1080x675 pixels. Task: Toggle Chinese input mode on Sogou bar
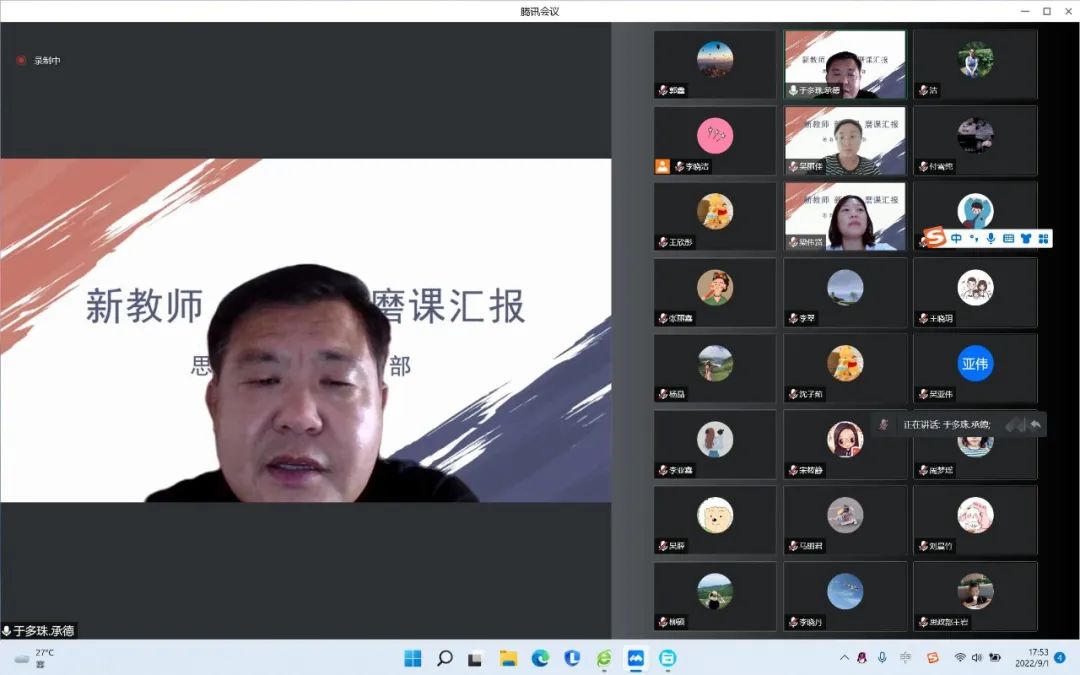coord(957,238)
